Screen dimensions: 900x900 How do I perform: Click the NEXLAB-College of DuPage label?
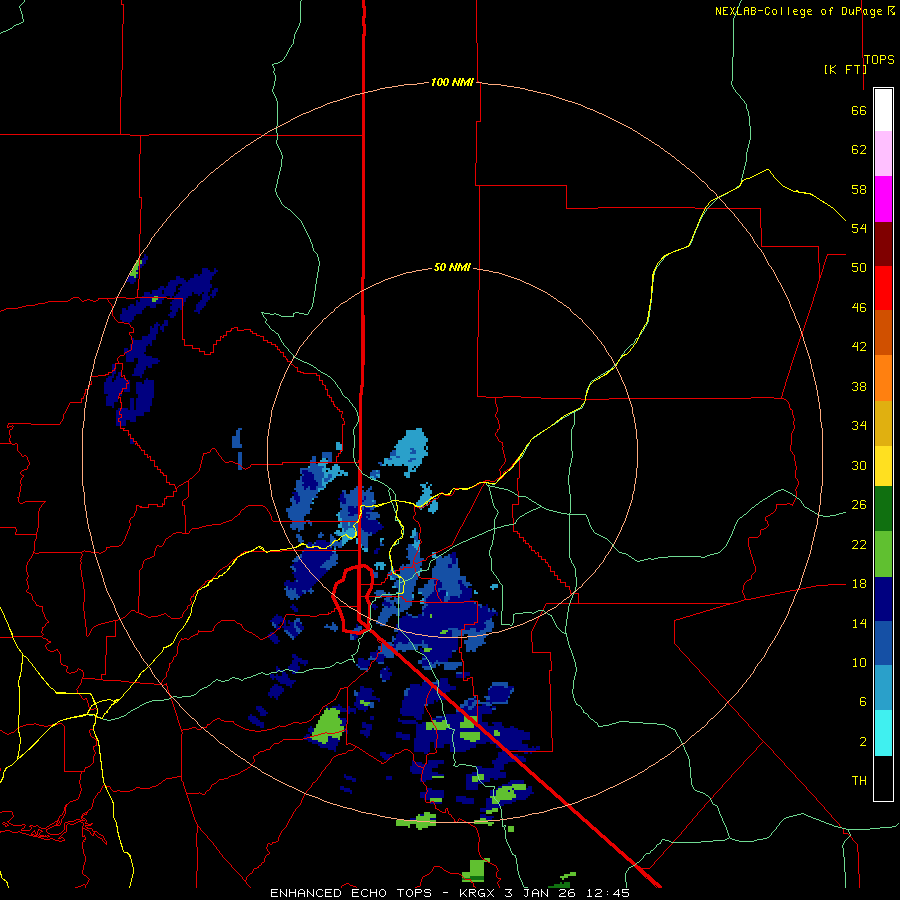click(800, 11)
